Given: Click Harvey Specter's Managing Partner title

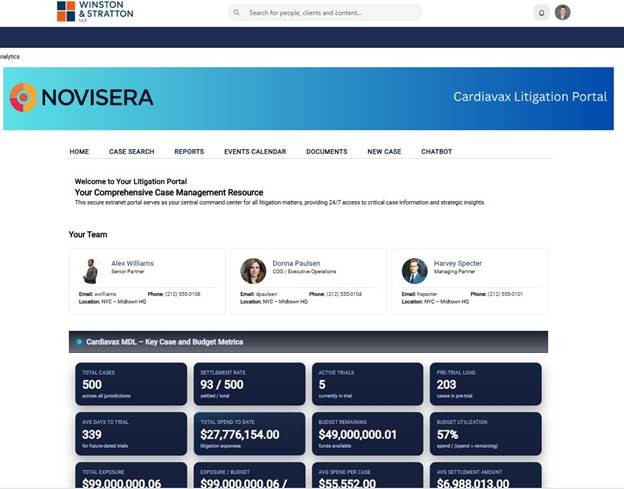Looking at the screenshot, I should pyautogui.click(x=454, y=272).
